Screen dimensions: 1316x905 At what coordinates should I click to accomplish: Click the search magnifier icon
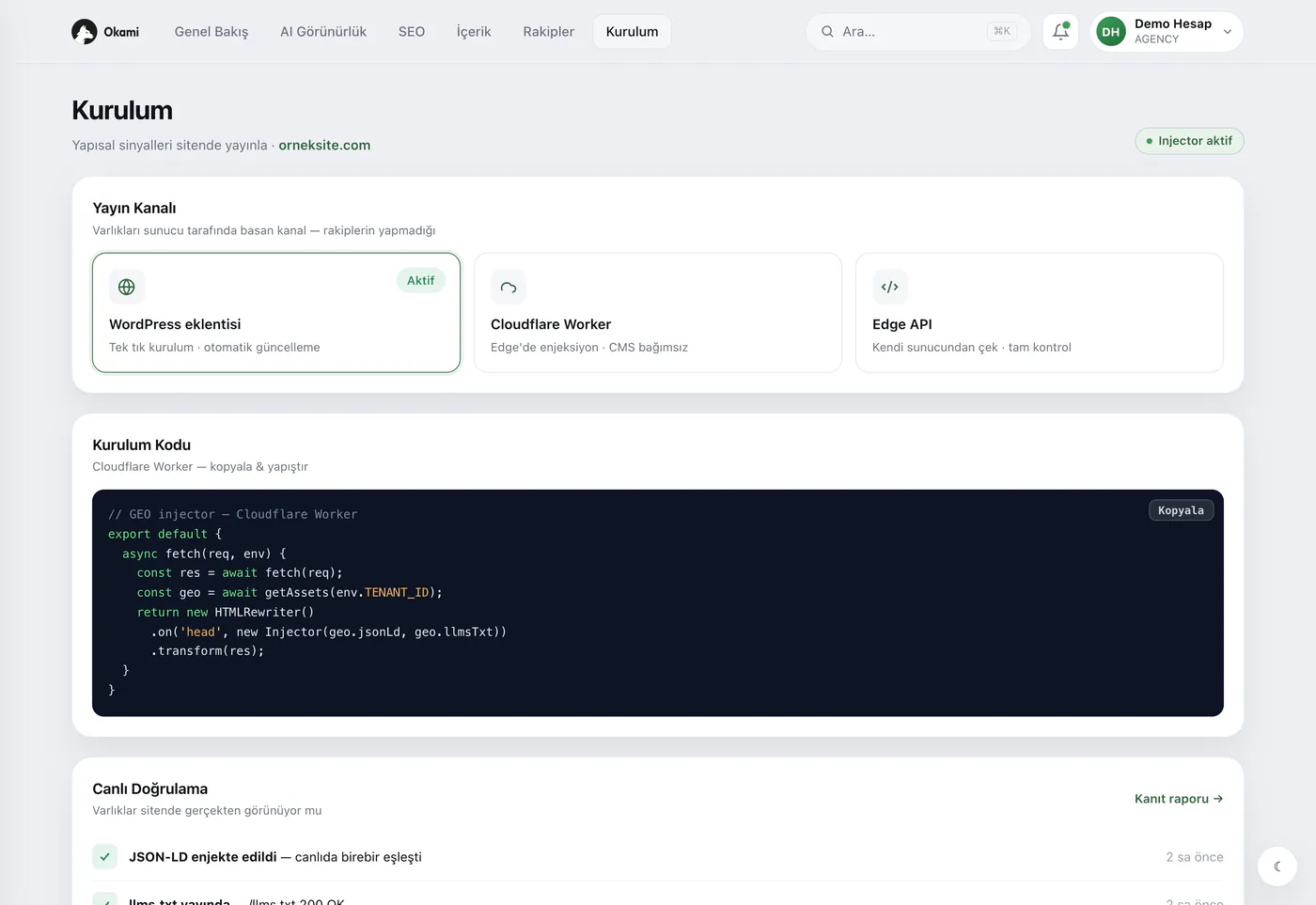point(827,32)
